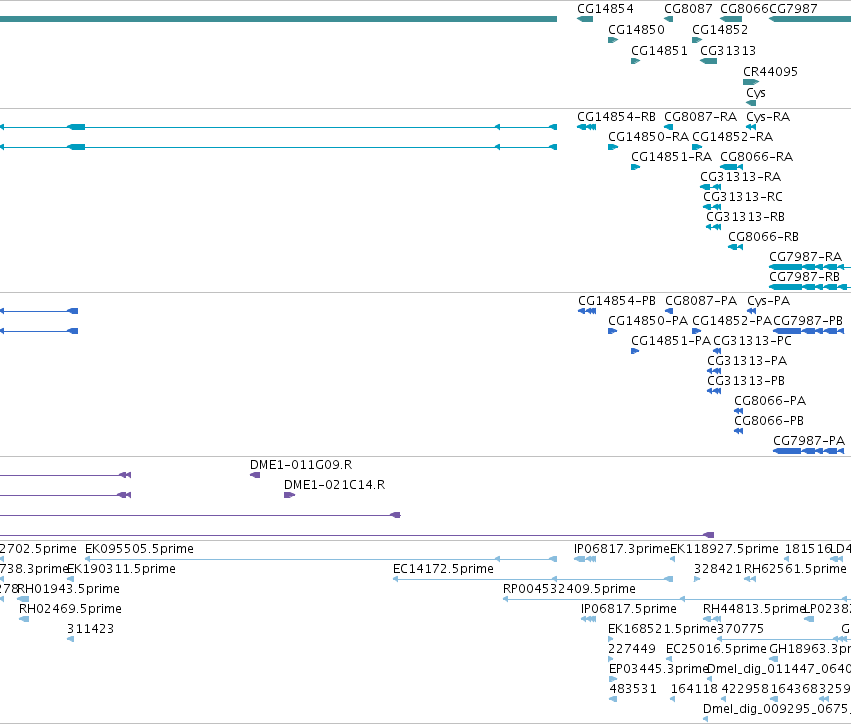Click transcript CG7987-RA

(805, 257)
